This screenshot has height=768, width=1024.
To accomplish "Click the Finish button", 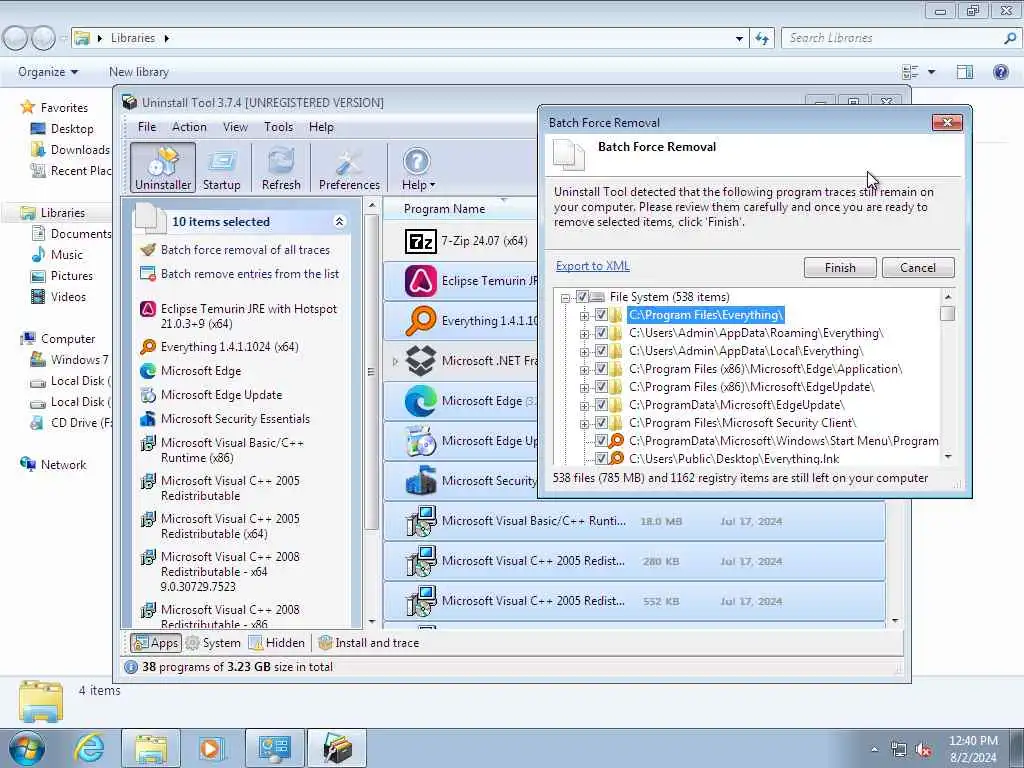I will click(840, 268).
